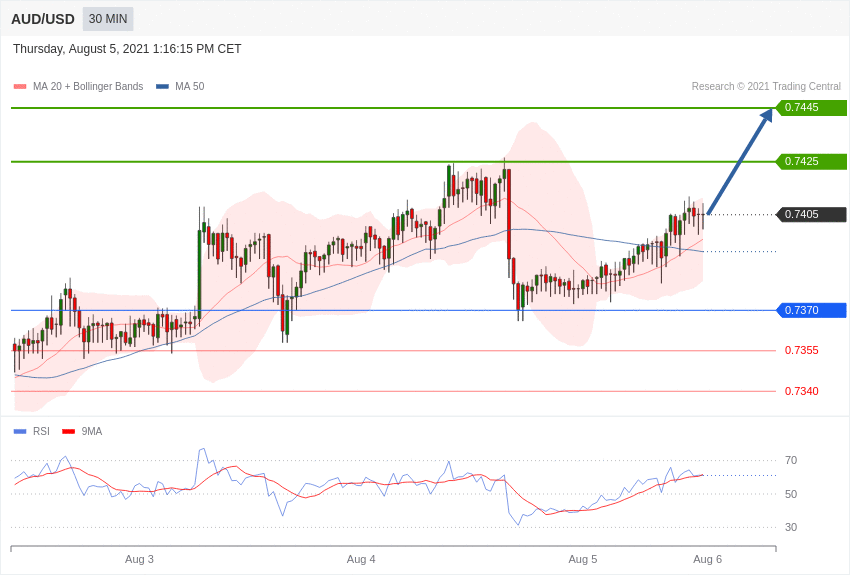The image size is (850, 576).
Task: Click the RSI legend swatch
Action: tap(20, 432)
